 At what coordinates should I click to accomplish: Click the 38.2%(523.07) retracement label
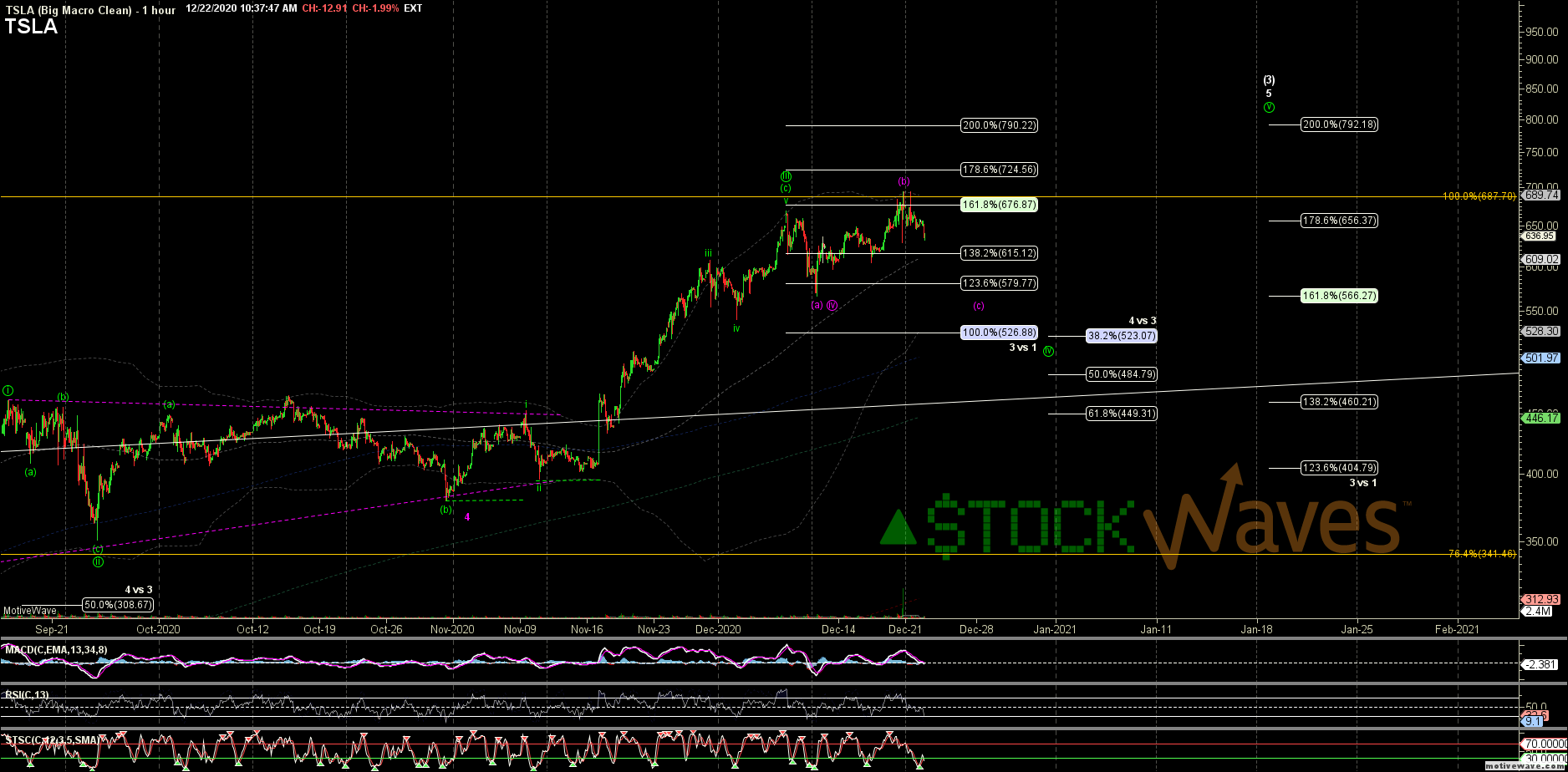click(x=1121, y=336)
